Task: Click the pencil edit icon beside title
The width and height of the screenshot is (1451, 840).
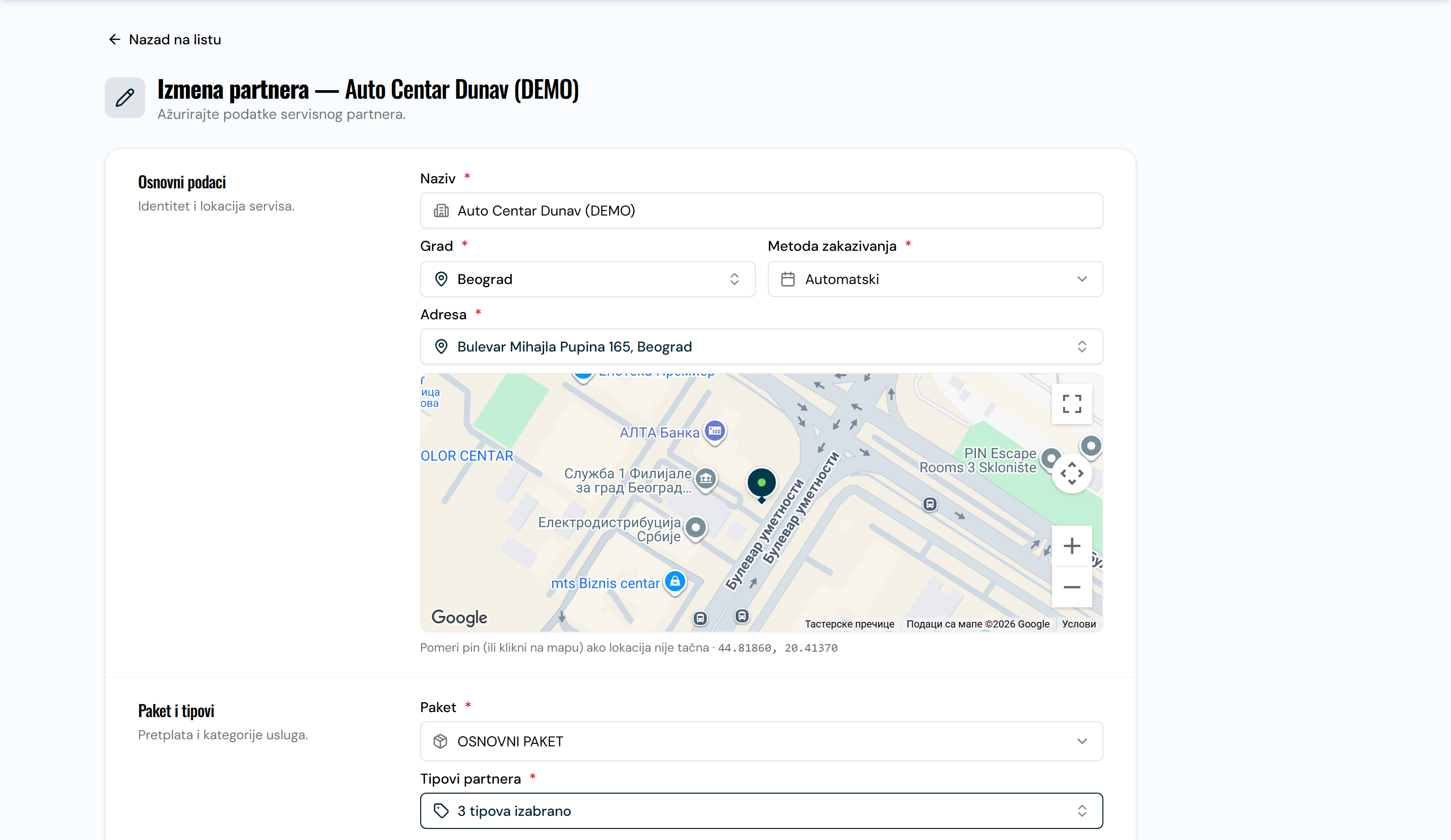Action: pos(125,98)
